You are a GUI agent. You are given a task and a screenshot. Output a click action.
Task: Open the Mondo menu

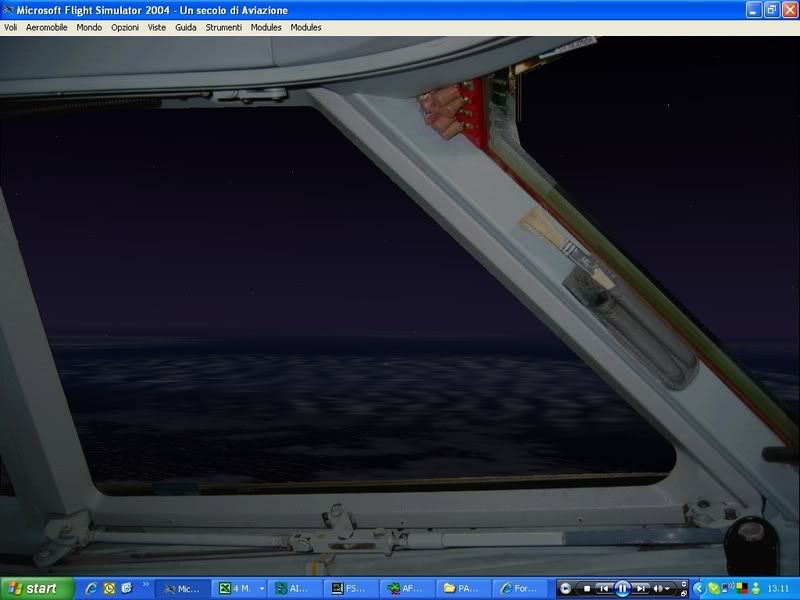click(89, 28)
